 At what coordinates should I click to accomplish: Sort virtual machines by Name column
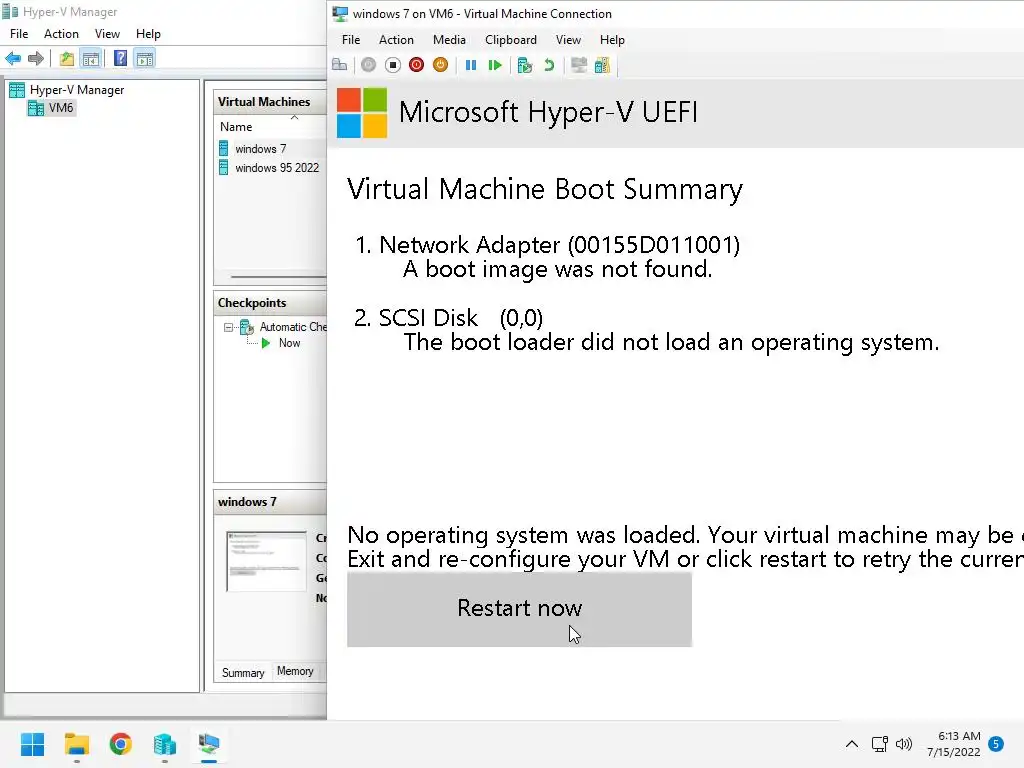236,127
